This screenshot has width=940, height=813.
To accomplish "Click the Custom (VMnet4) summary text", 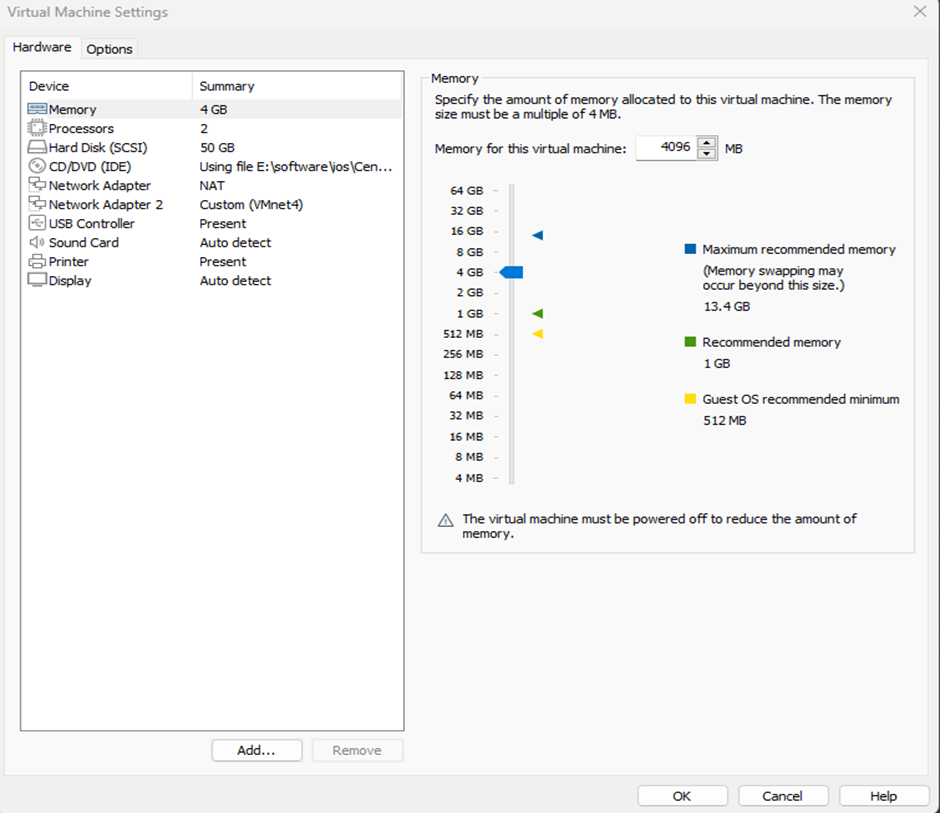I will tap(251, 205).
